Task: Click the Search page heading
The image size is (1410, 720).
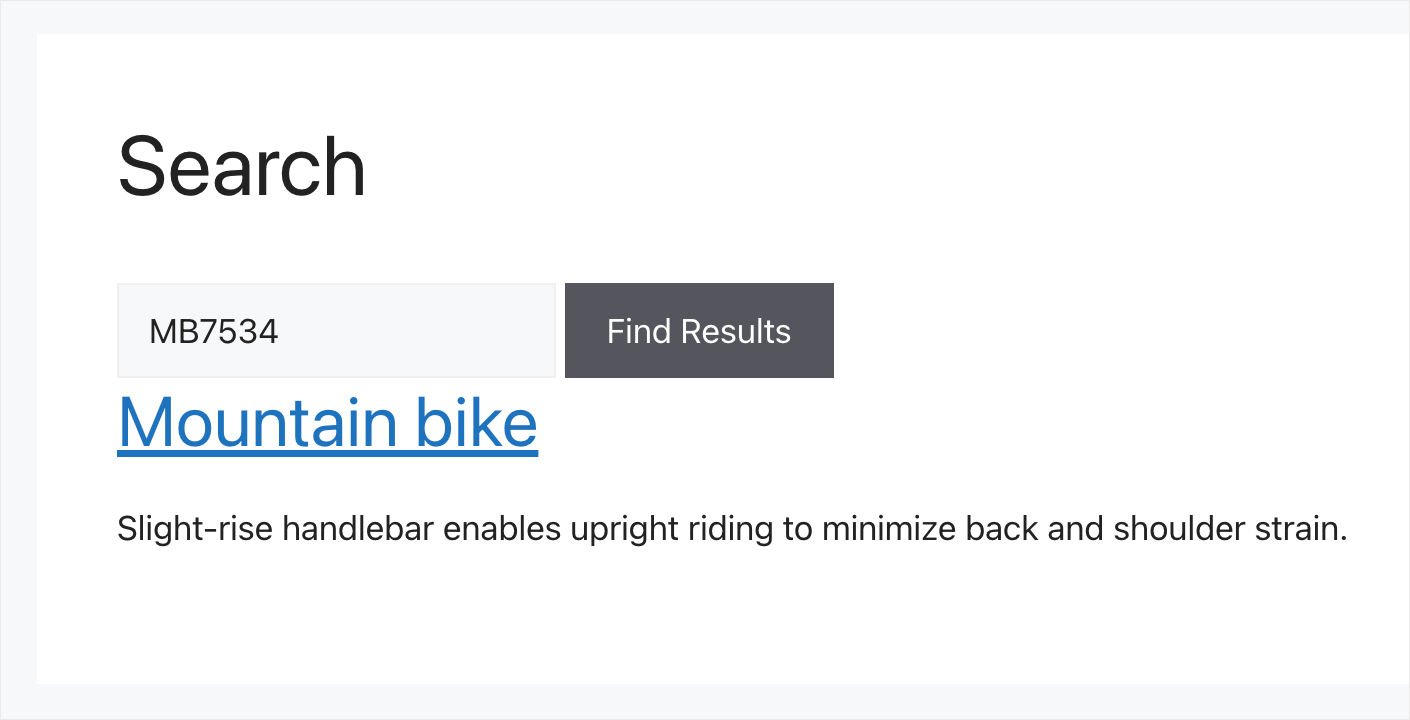Action: (241, 165)
